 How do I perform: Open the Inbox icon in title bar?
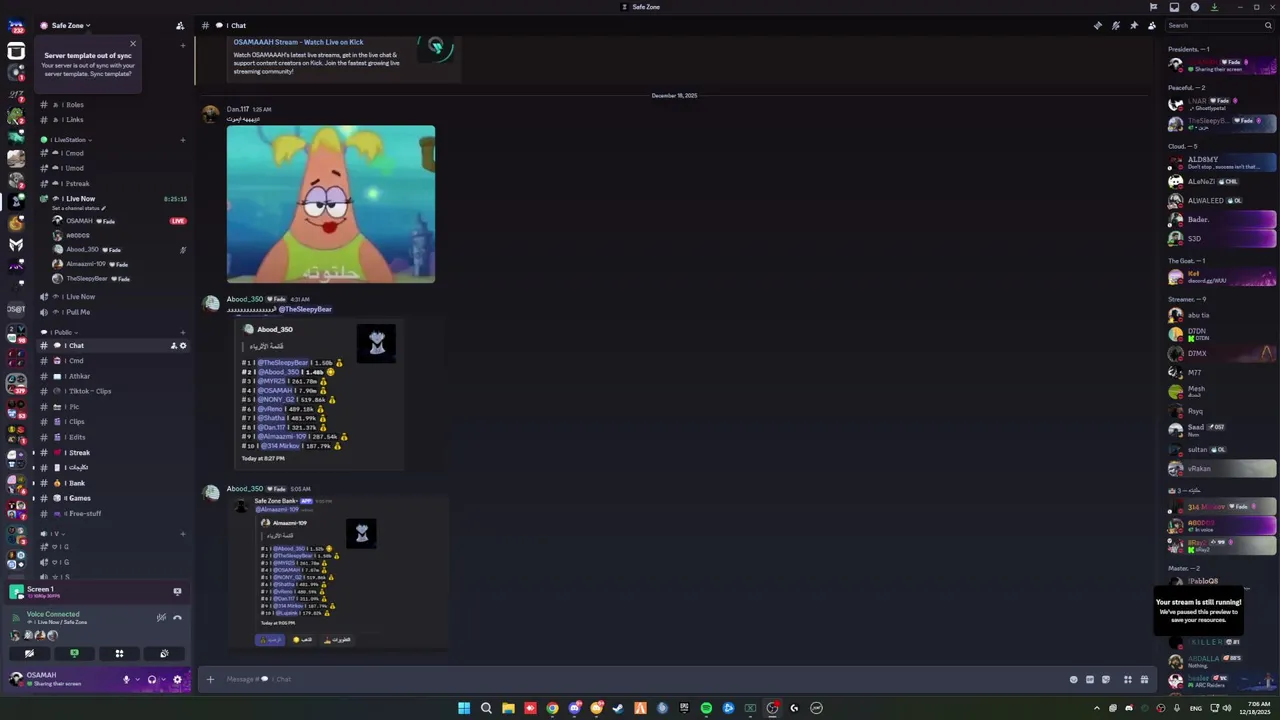click(1174, 7)
